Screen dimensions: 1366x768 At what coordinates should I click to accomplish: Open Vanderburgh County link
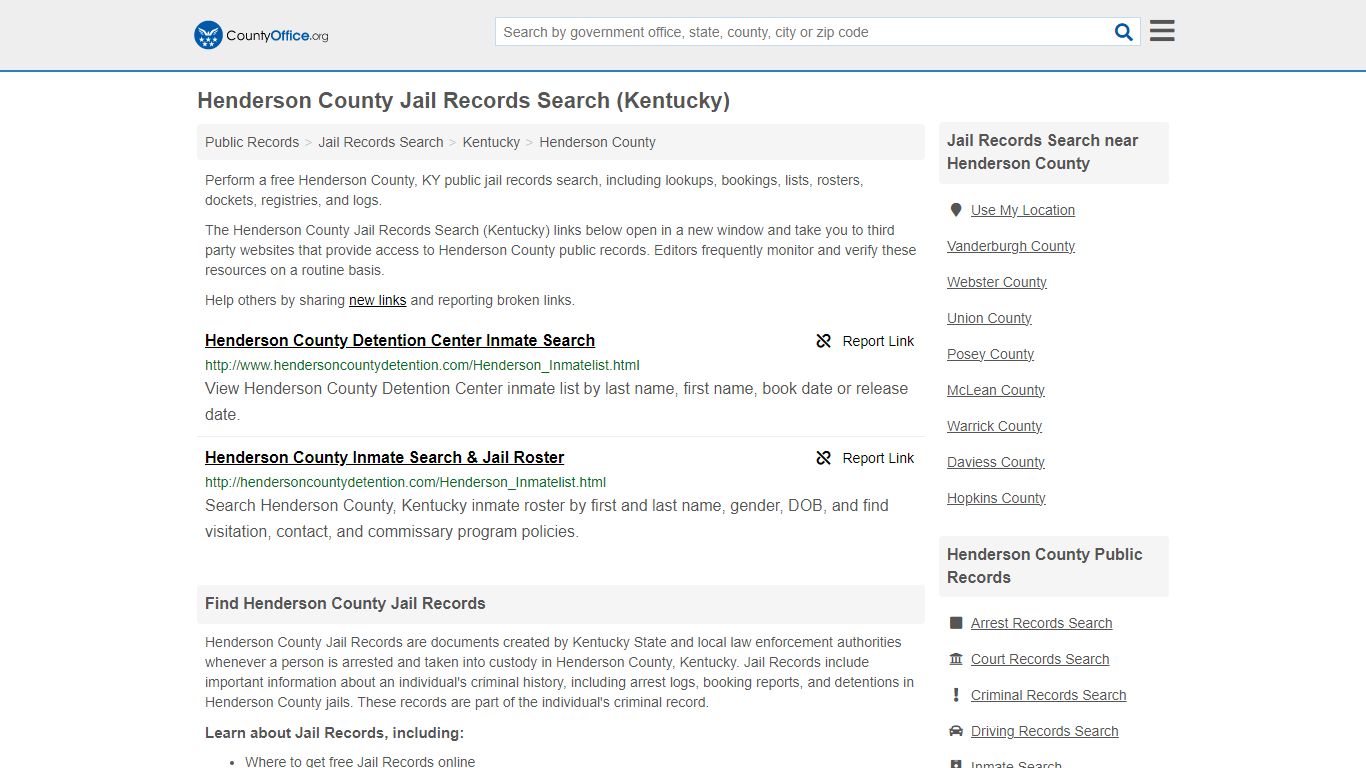click(1011, 246)
